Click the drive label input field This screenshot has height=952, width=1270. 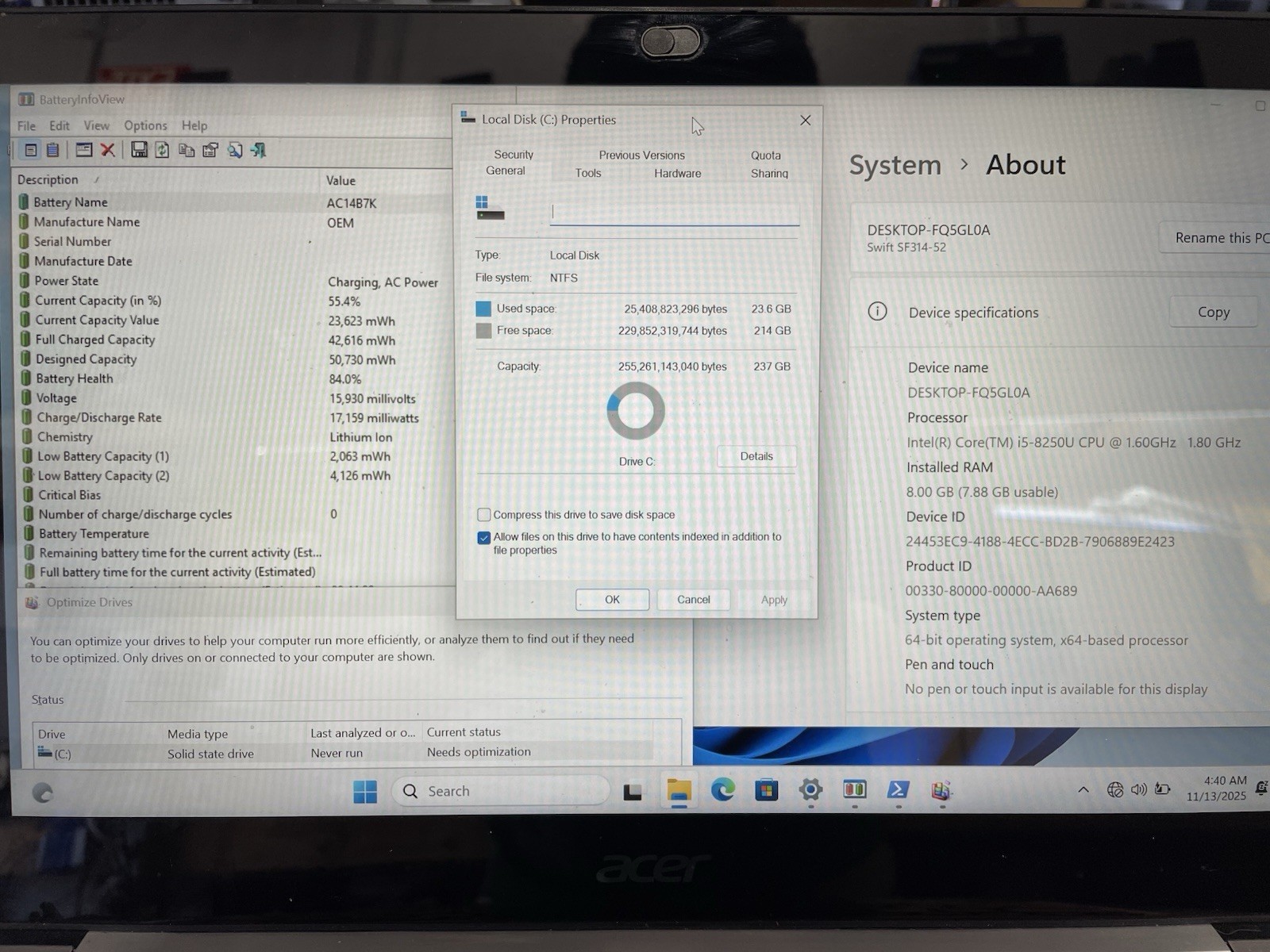[x=675, y=213]
